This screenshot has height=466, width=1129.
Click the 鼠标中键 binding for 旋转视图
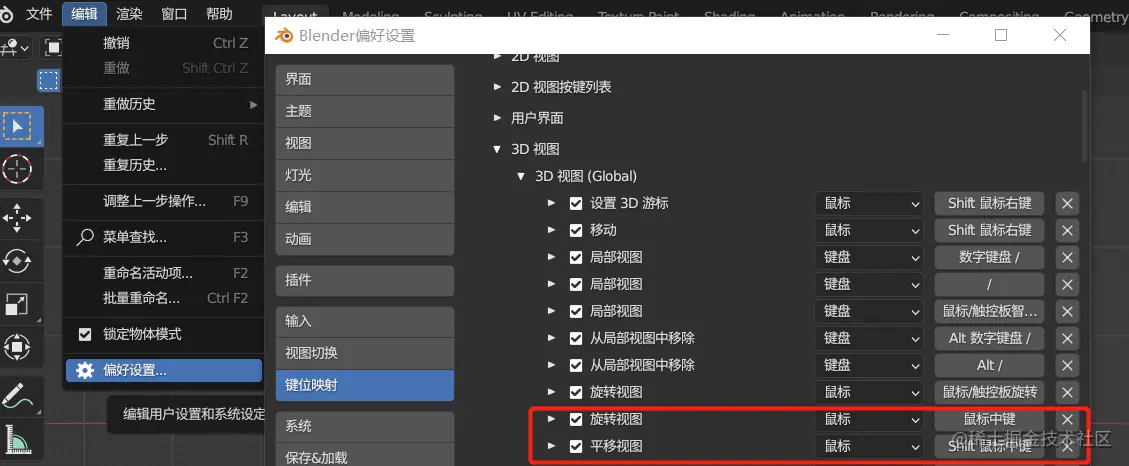point(989,419)
